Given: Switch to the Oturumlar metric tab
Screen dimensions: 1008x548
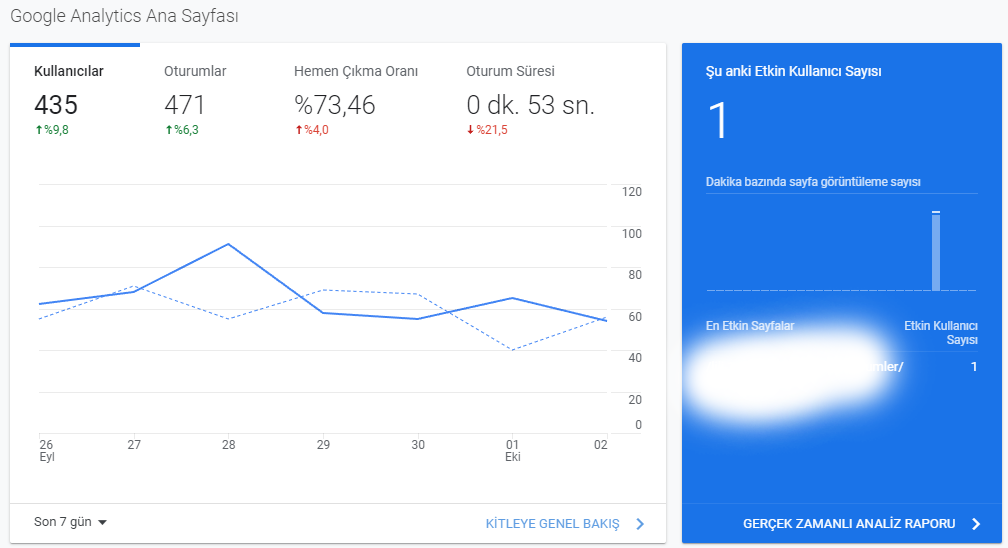Looking at the screenshot, I should (x=204, y=98).
